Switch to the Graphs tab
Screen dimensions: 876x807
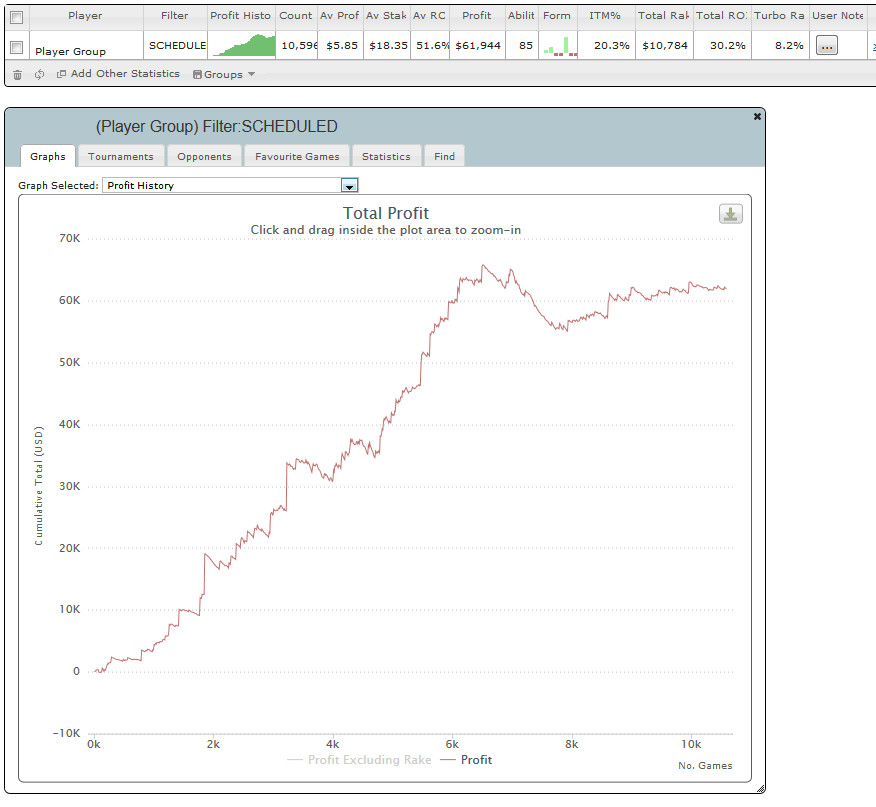click(x=48, y=156)
